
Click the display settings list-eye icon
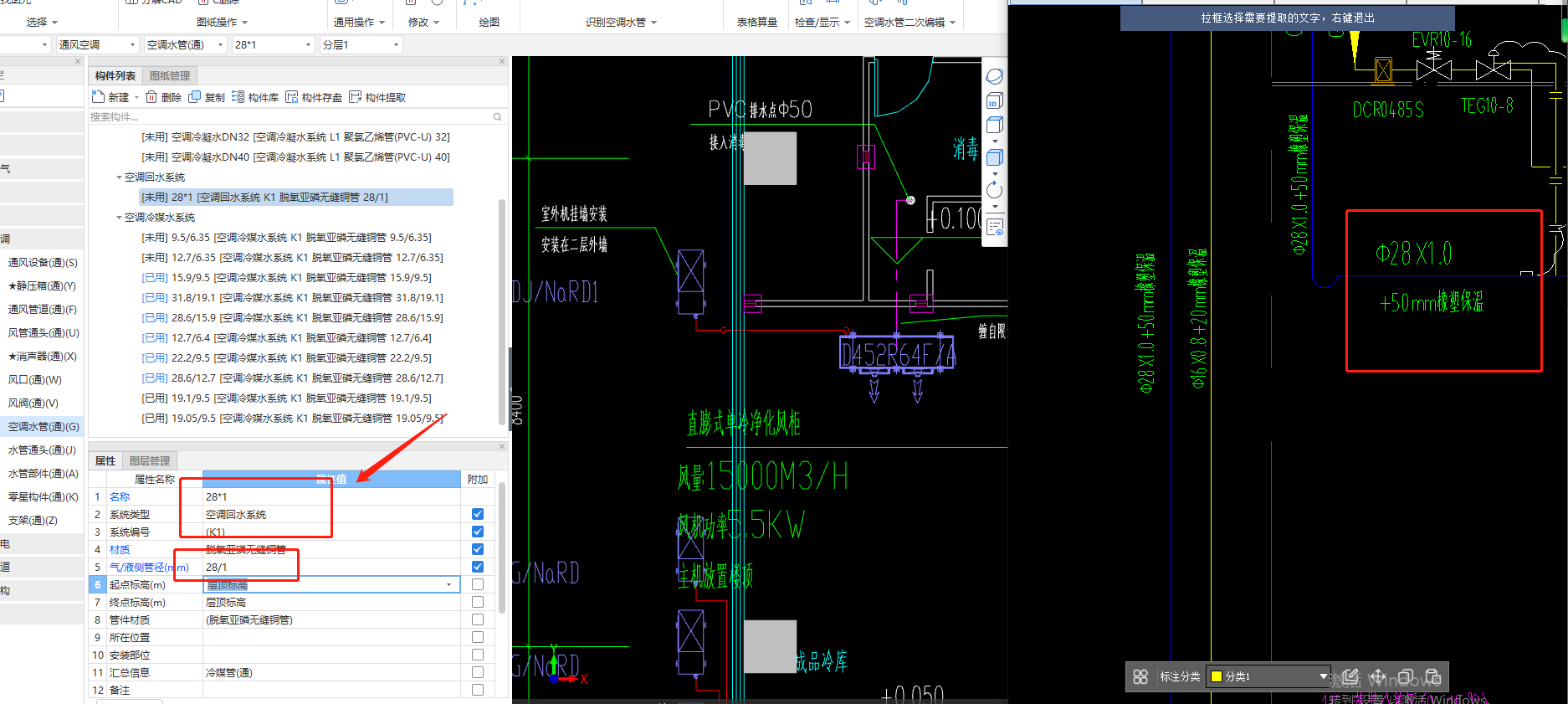click(x=995, y=227)
